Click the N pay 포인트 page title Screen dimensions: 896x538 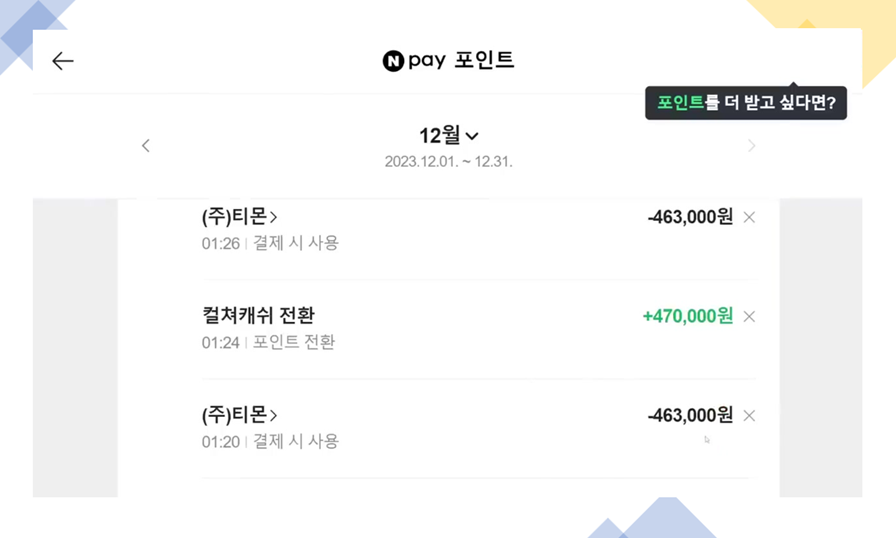[449, 60]
